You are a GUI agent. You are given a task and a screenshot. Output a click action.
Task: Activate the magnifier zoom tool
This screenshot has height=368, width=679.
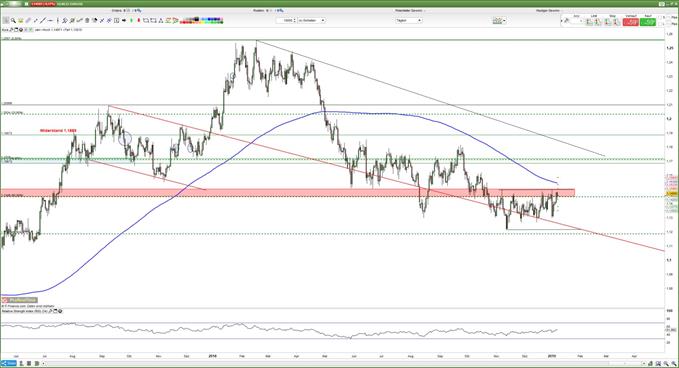coord(13,20)
